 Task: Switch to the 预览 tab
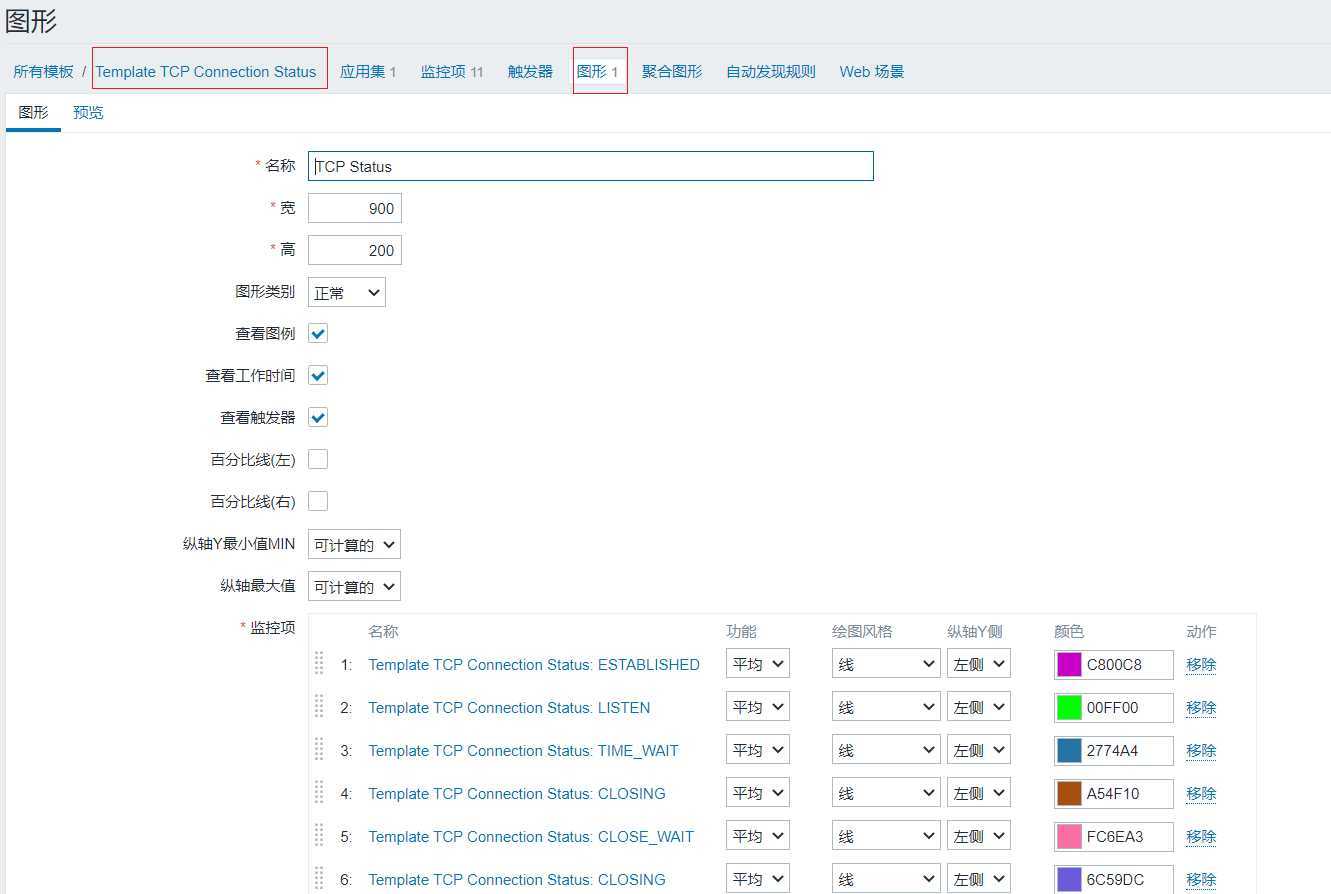point(88,113)
